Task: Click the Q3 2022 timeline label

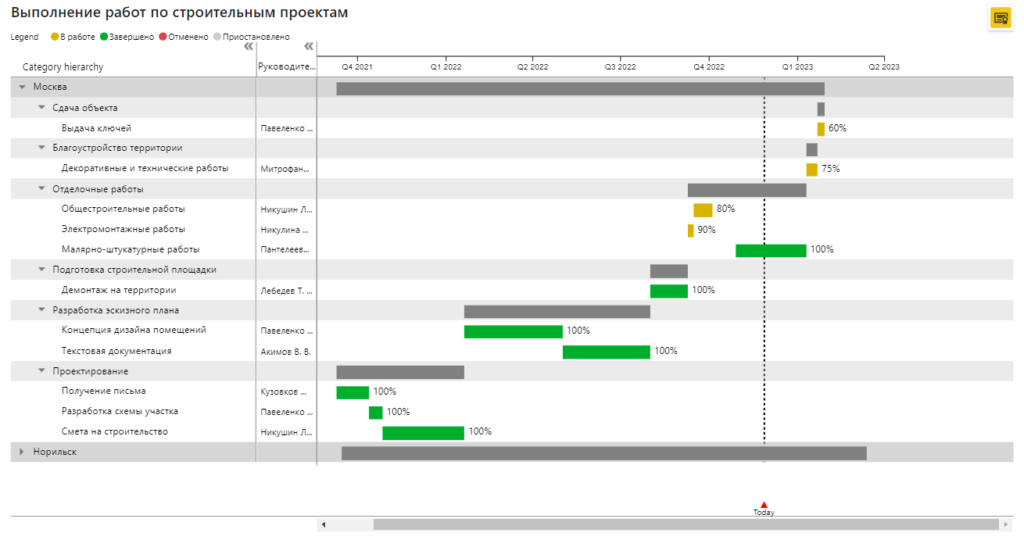Action: point(620,67)
